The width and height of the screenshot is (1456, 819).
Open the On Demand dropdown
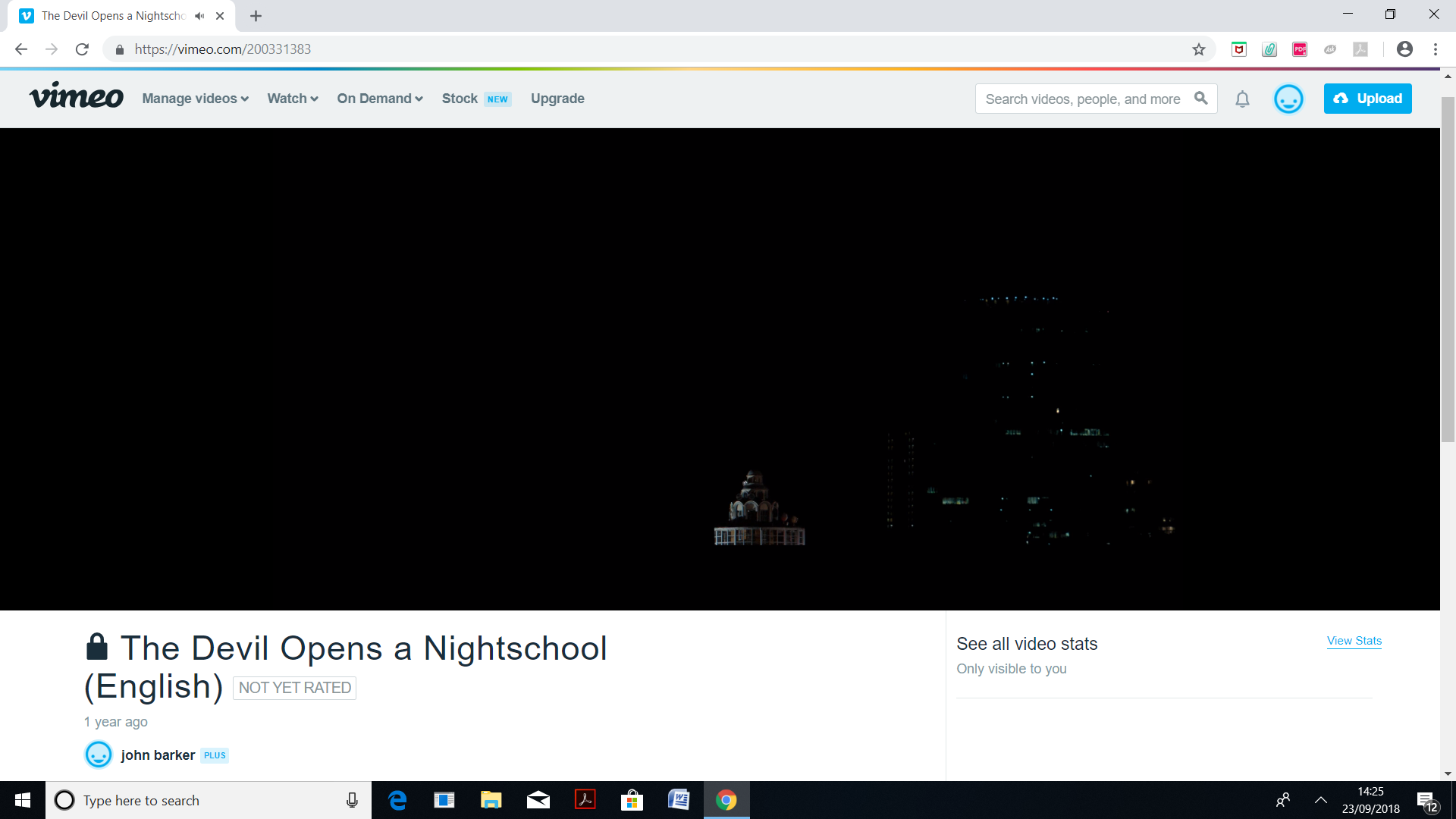point(379,99)
